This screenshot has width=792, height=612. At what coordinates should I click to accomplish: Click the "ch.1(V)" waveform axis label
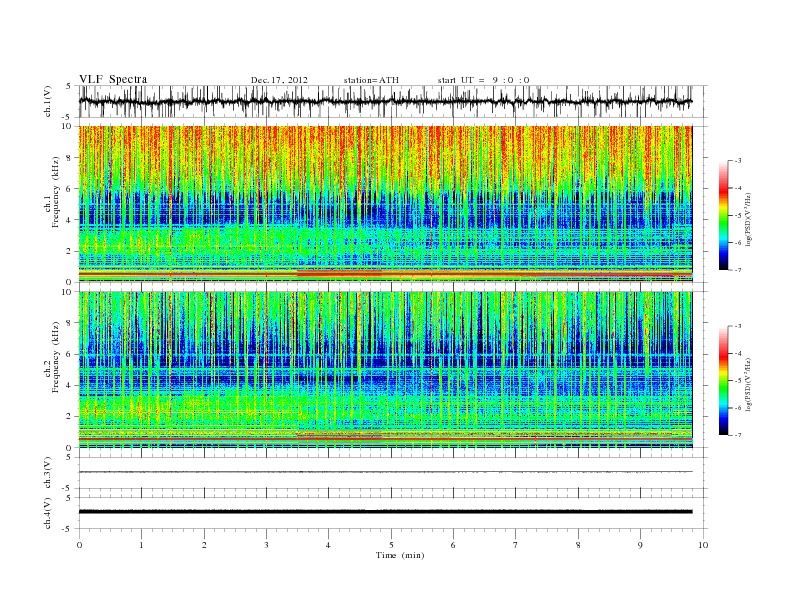click(x=48, y=101)
